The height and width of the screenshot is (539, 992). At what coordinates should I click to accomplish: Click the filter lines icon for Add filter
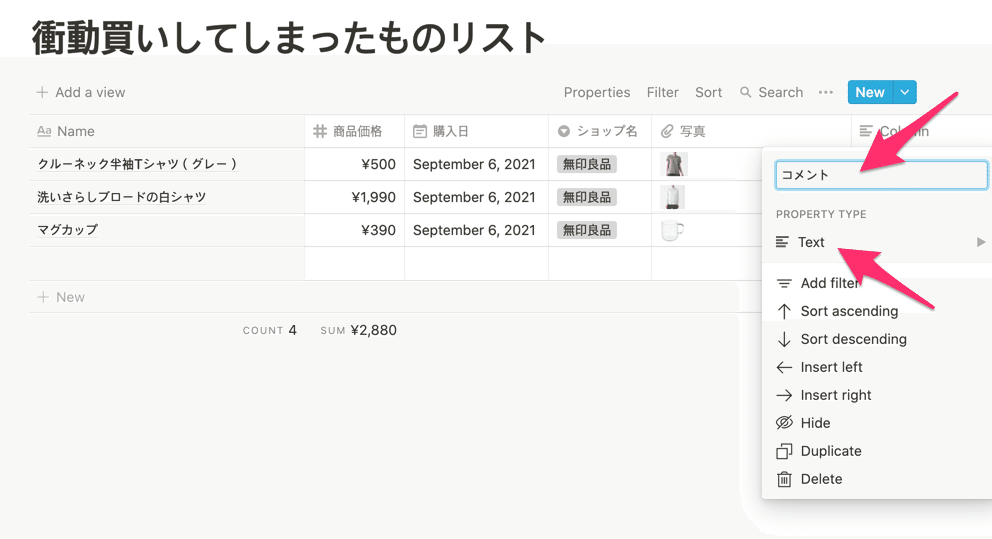(784, 283)
